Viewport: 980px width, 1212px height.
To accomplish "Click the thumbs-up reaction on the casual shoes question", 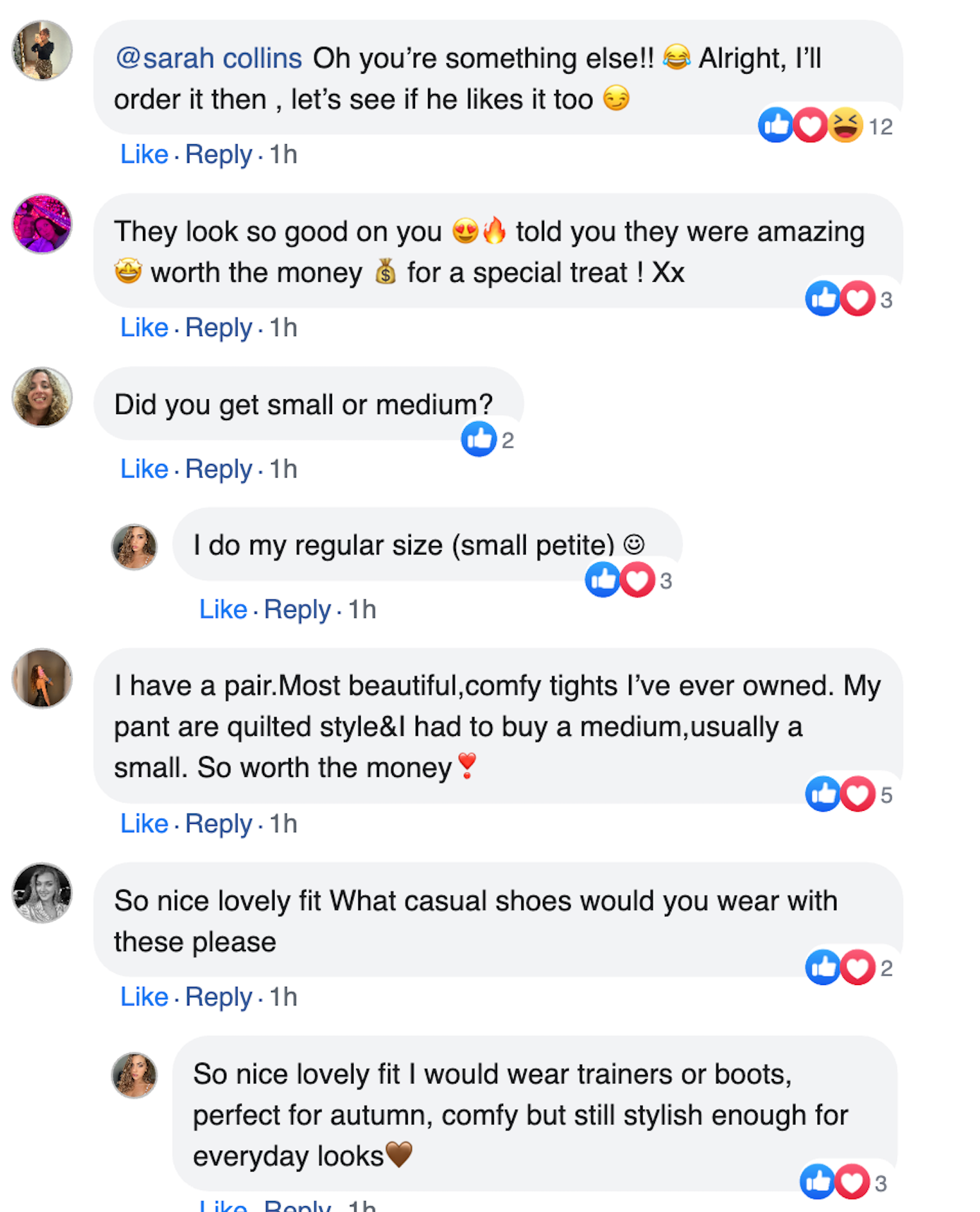I will (823, 967).
